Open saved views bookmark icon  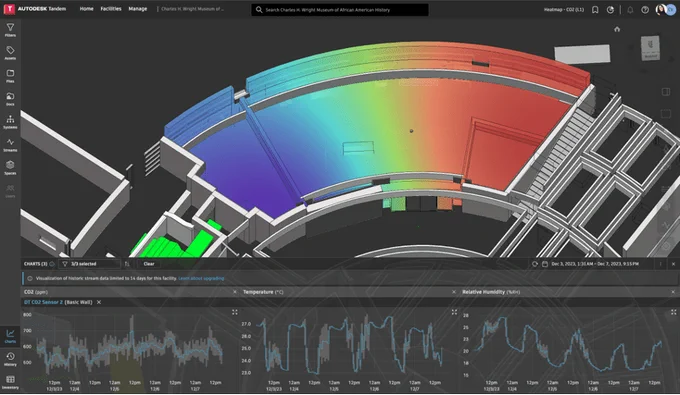(x=595, y=10)
